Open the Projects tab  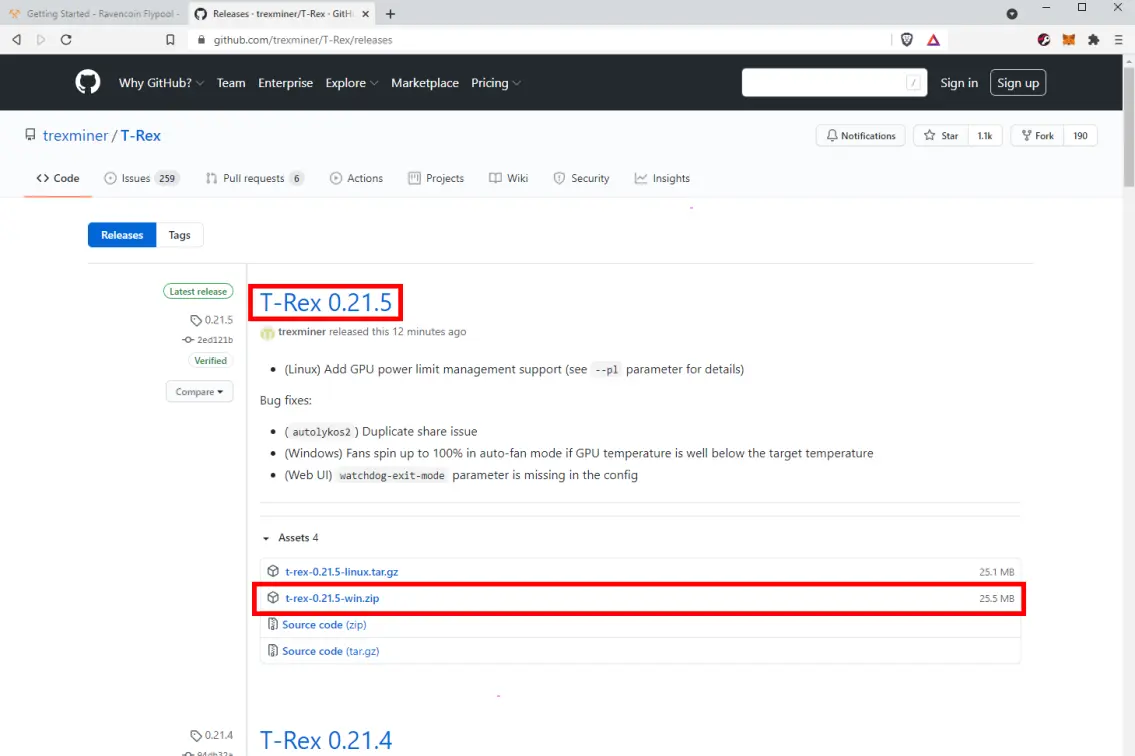(x=436, y=178)
